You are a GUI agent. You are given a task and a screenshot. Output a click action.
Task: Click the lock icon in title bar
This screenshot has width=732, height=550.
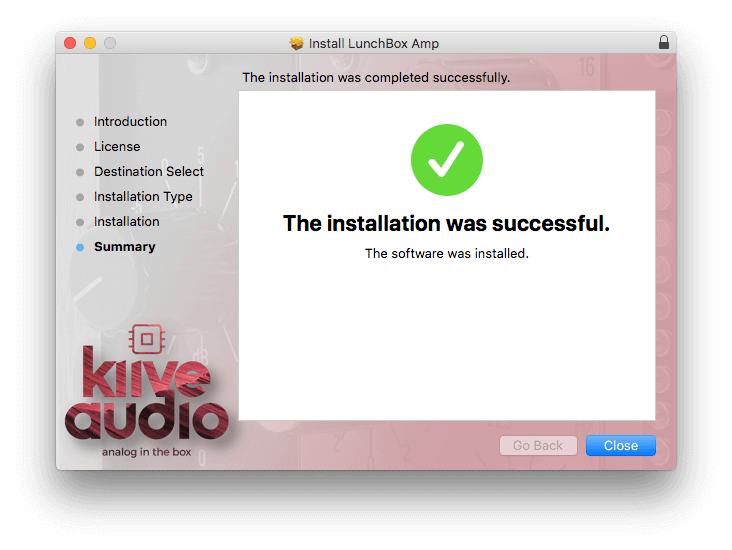pos(663,42)
